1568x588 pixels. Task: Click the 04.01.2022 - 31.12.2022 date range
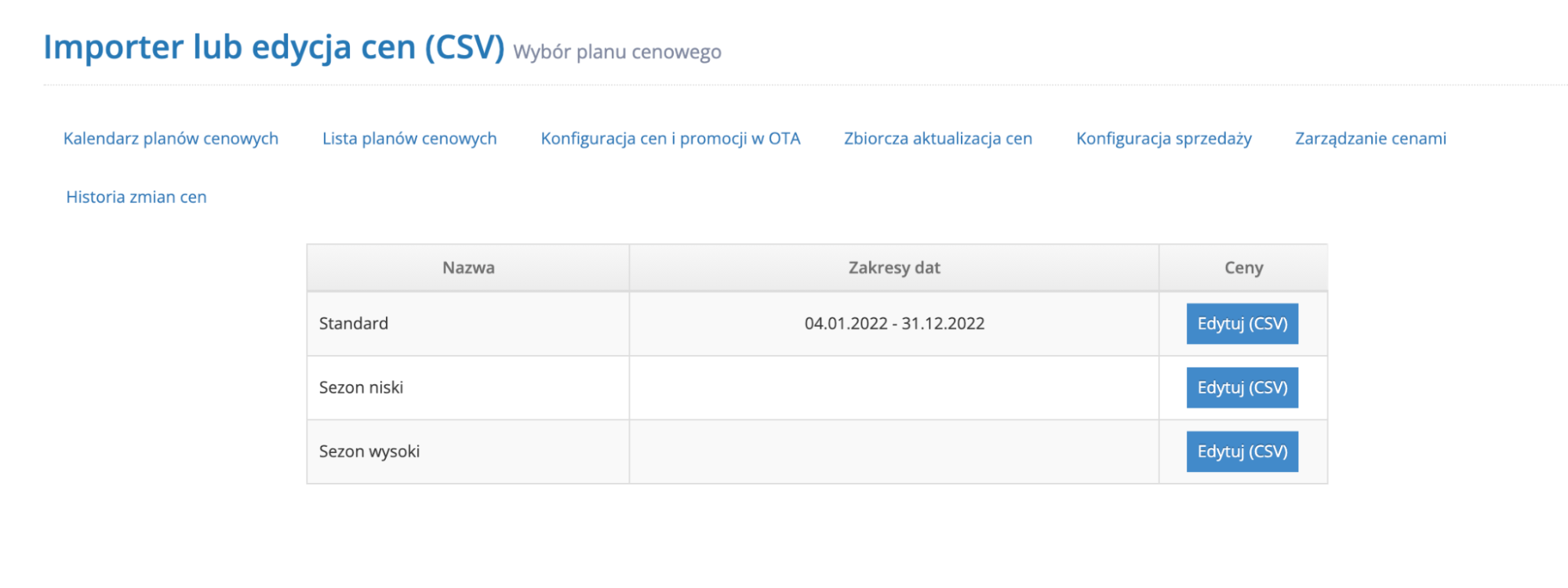pos(894,324)
